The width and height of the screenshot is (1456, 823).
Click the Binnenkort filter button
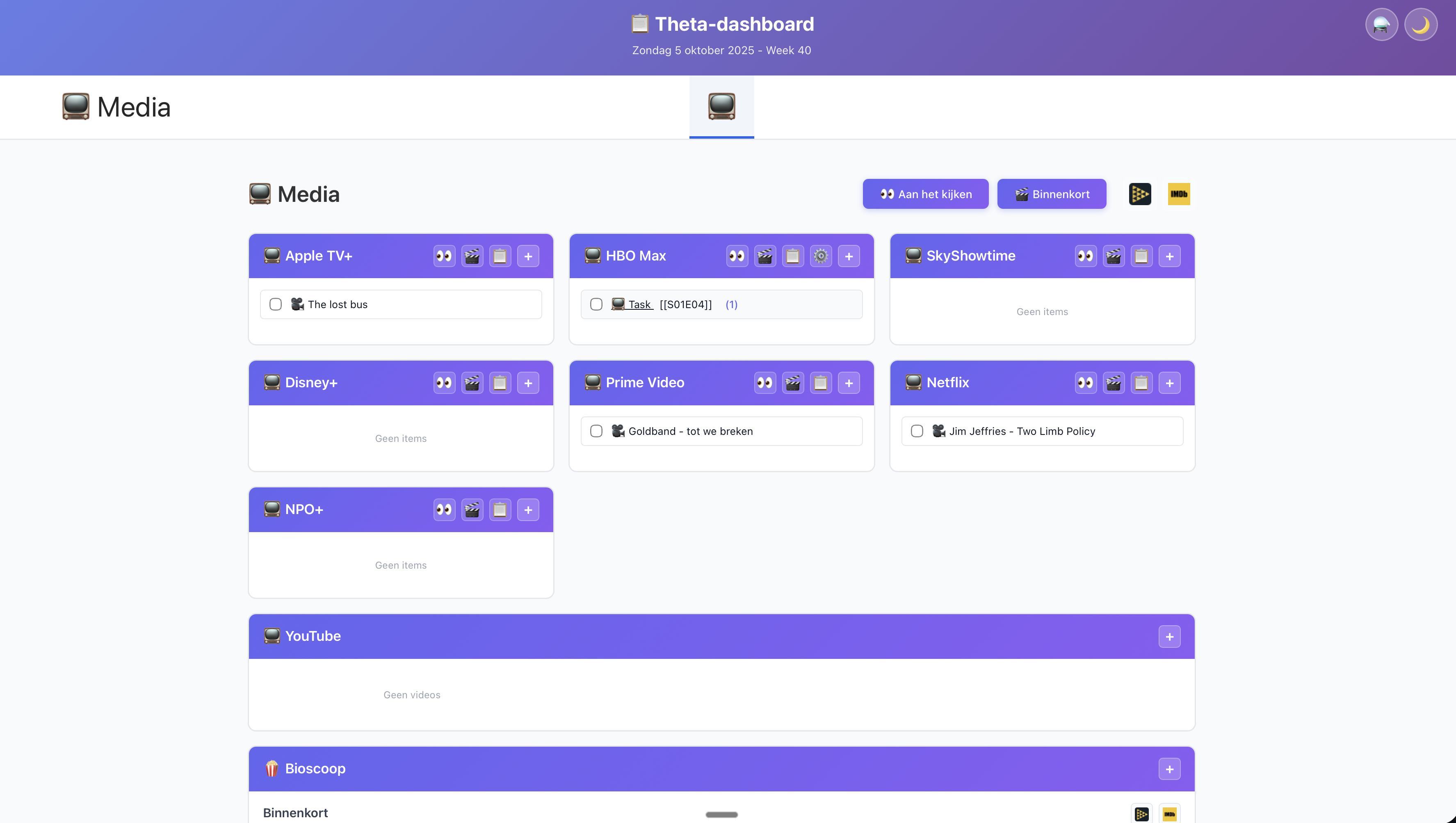1051,194
